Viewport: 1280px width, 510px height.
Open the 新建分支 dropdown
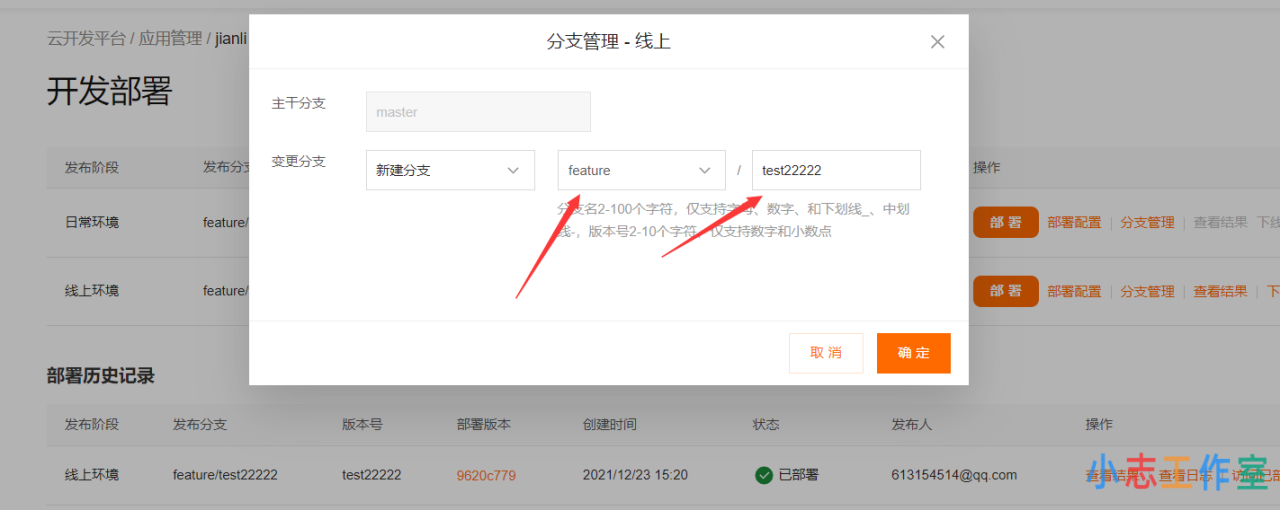click(x=450, y=170)
